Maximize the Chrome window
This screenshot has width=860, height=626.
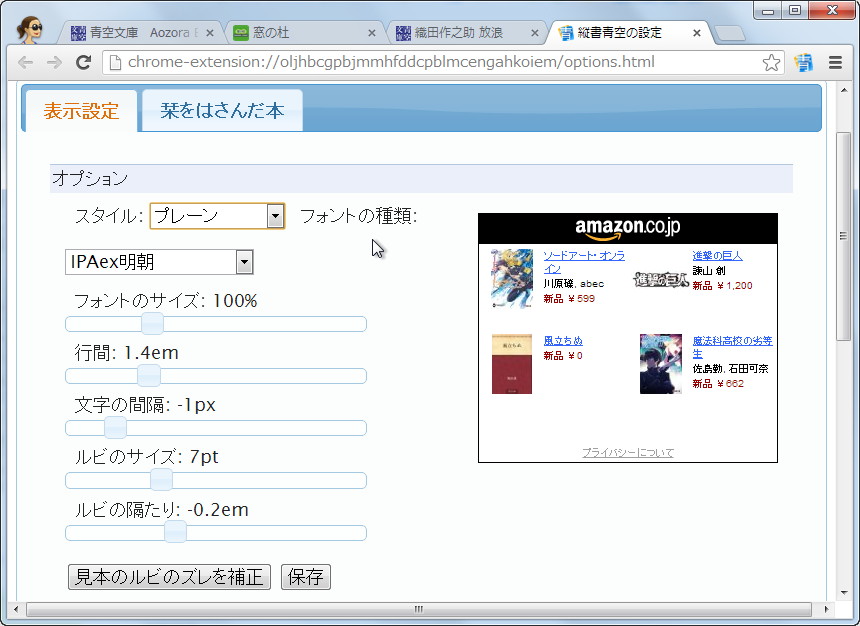[795, 10]
